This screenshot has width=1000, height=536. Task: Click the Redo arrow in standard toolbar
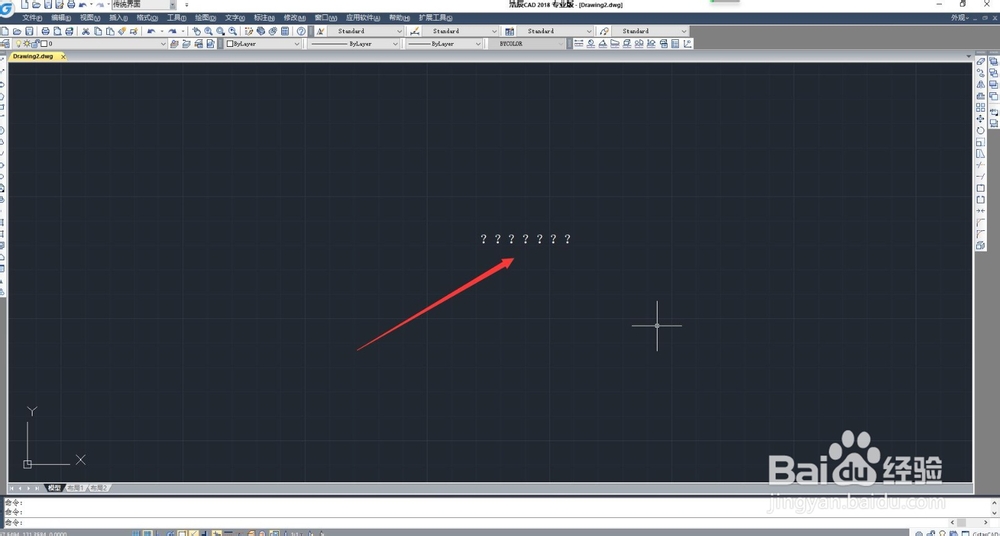(172, 31)
